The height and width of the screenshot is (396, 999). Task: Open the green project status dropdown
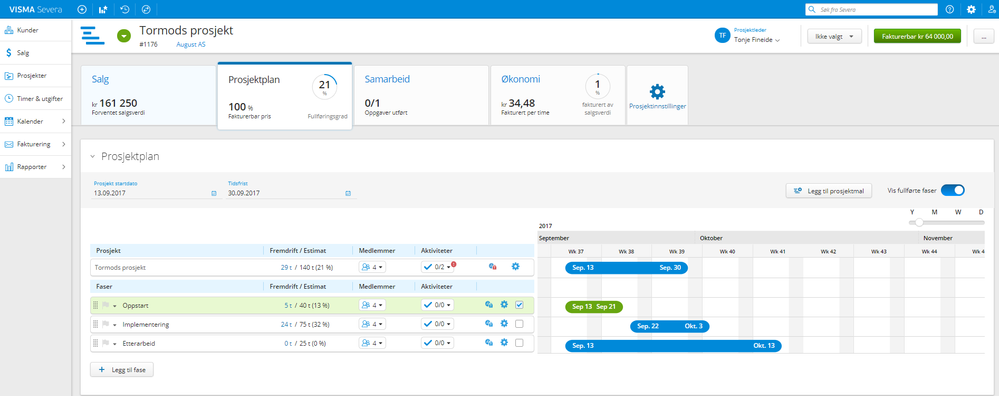(124, 36)
